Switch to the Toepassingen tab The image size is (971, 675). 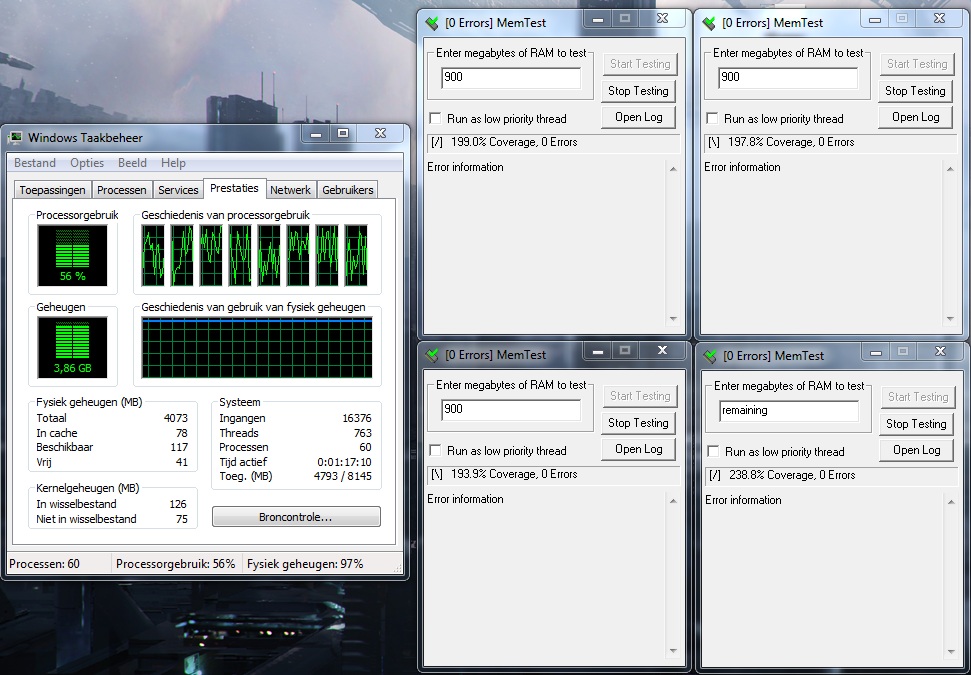(53, 190)
